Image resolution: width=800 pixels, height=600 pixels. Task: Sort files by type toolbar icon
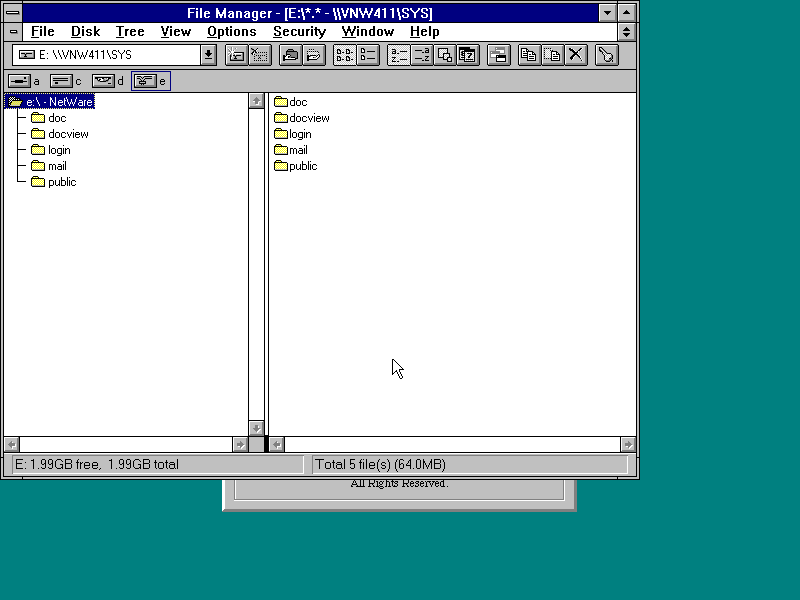tap(422, 55)
